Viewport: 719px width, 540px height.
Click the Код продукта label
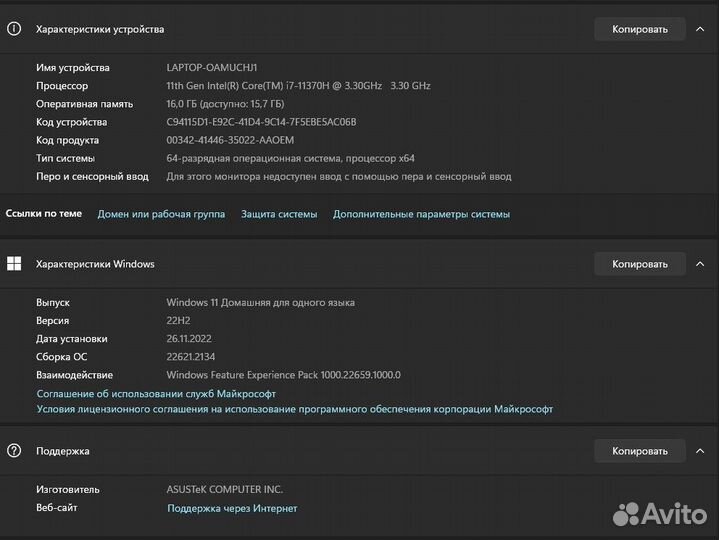tap(67, 140)
